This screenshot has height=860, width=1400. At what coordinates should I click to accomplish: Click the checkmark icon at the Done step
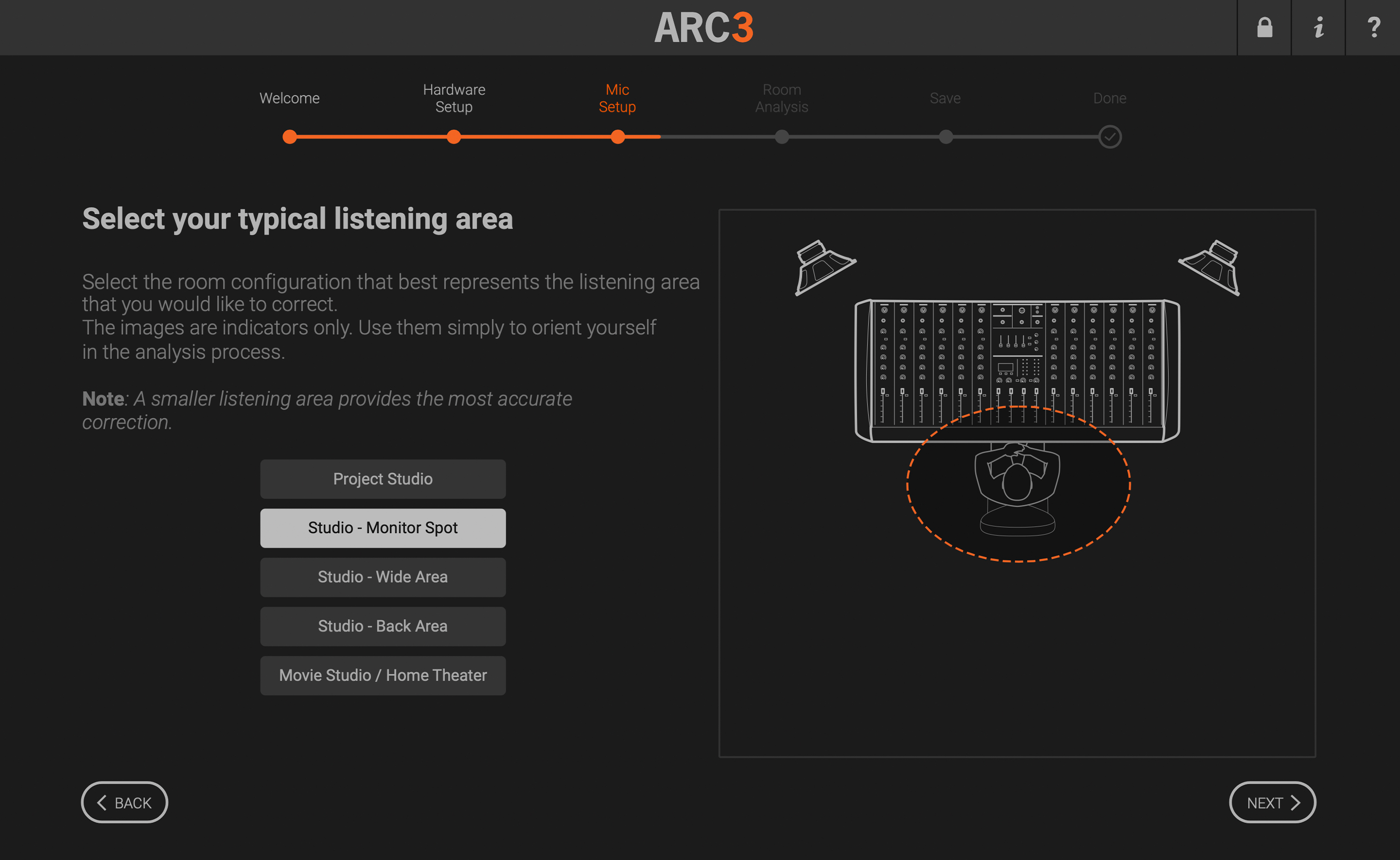click(x=1109, y=137)
